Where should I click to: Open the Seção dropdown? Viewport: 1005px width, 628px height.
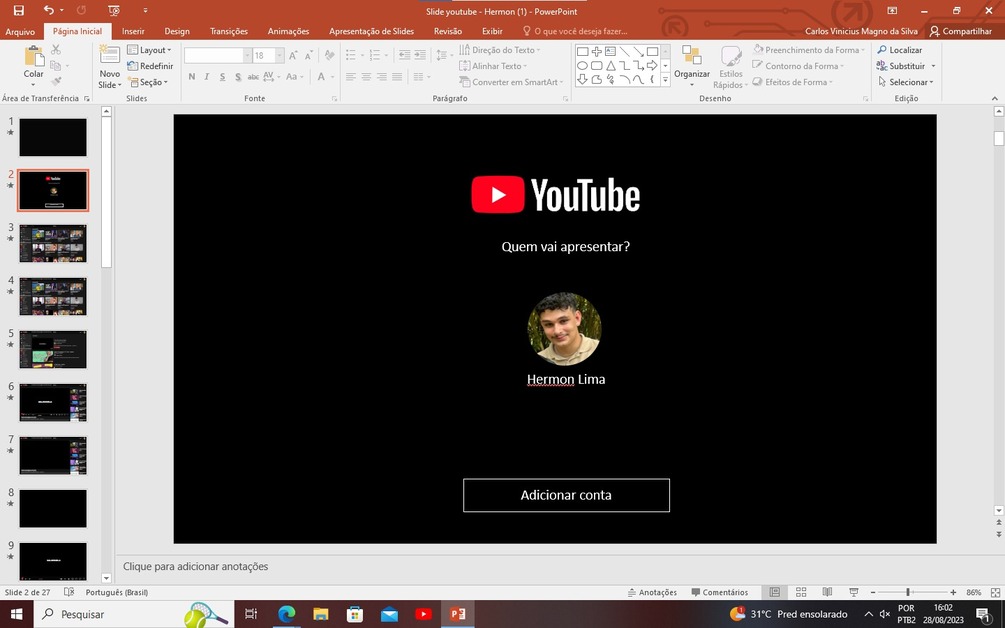(149, 82)
